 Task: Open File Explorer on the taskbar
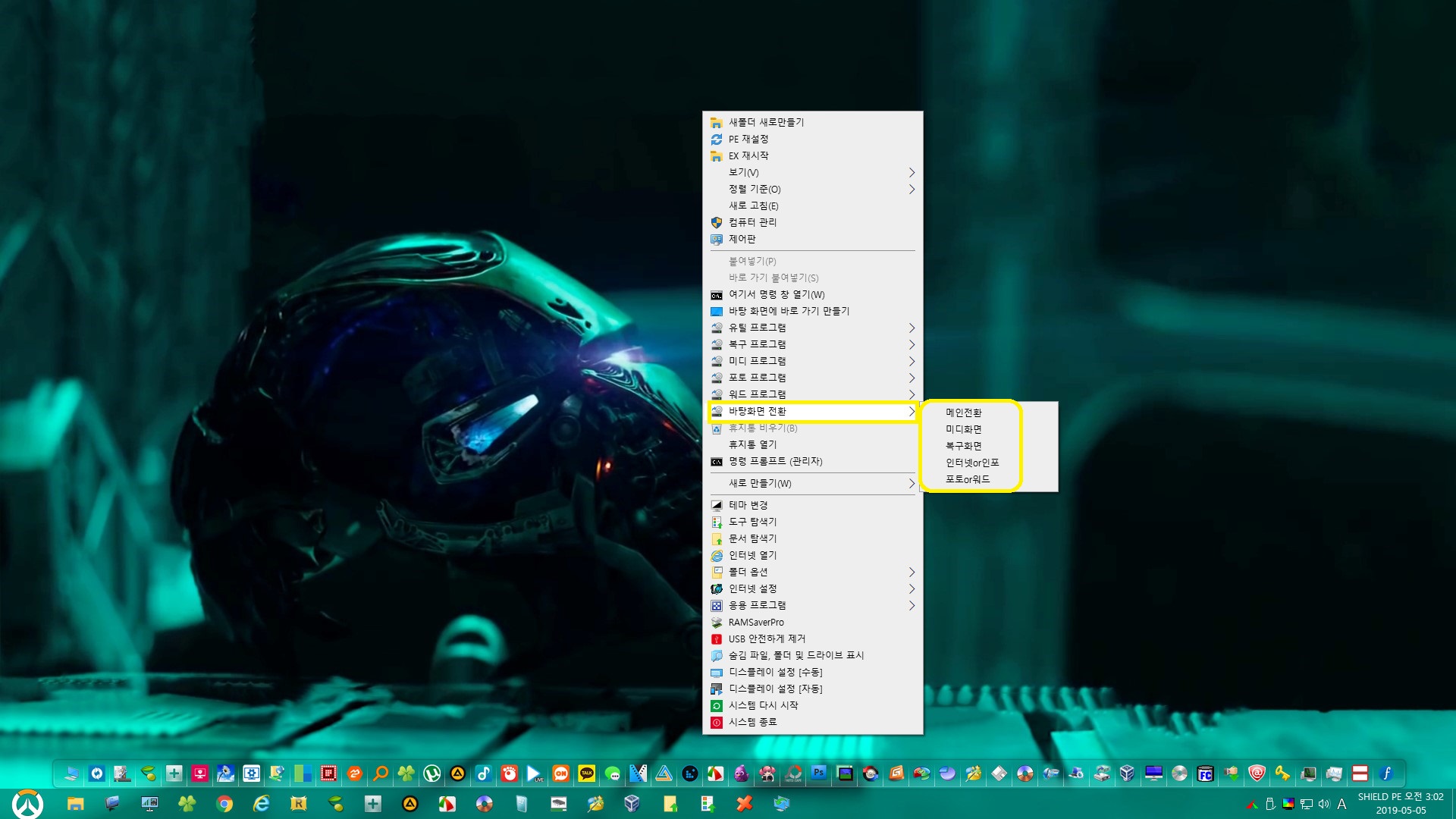(75, 804)
